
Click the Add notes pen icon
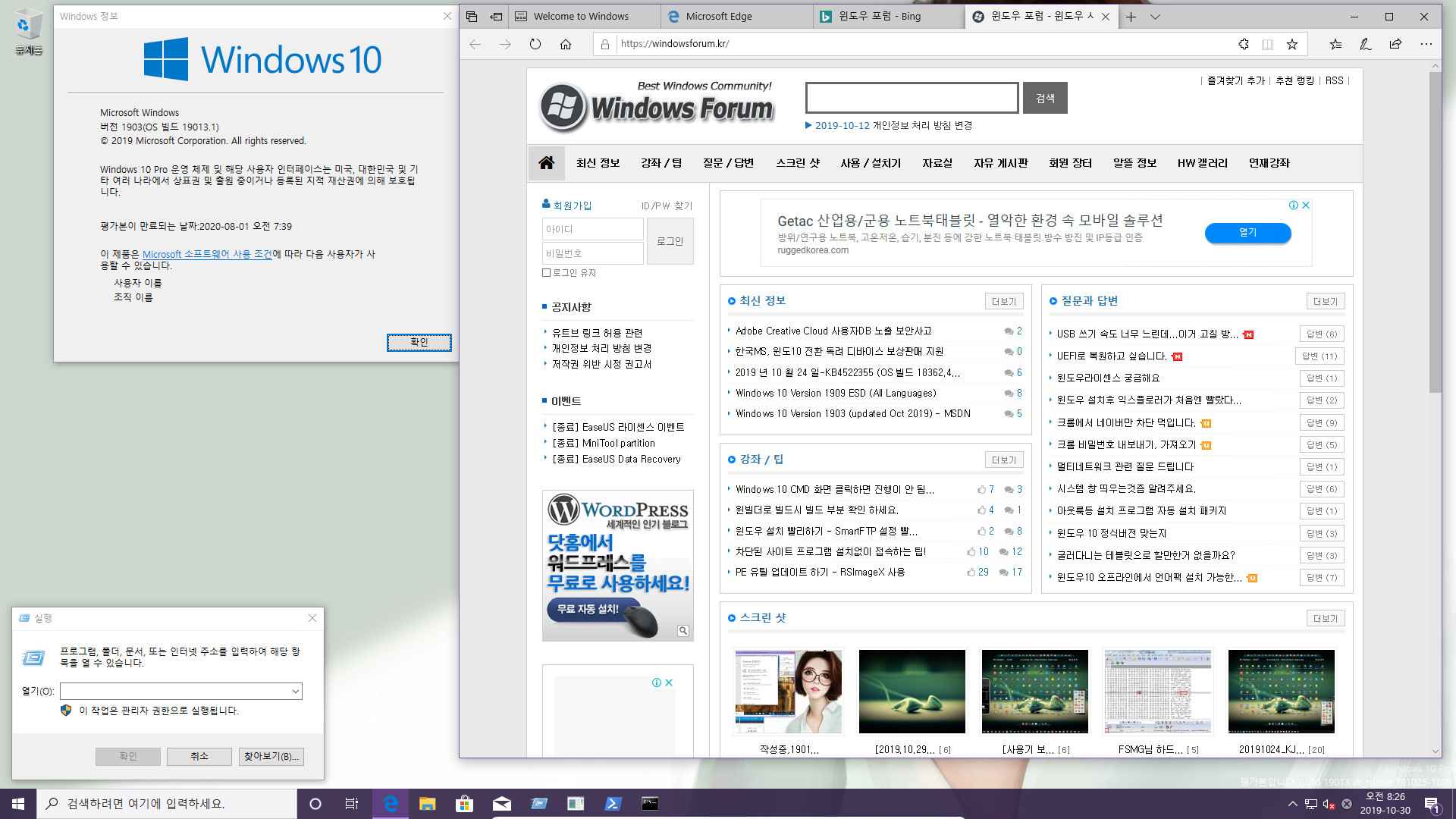point(1365,44)
